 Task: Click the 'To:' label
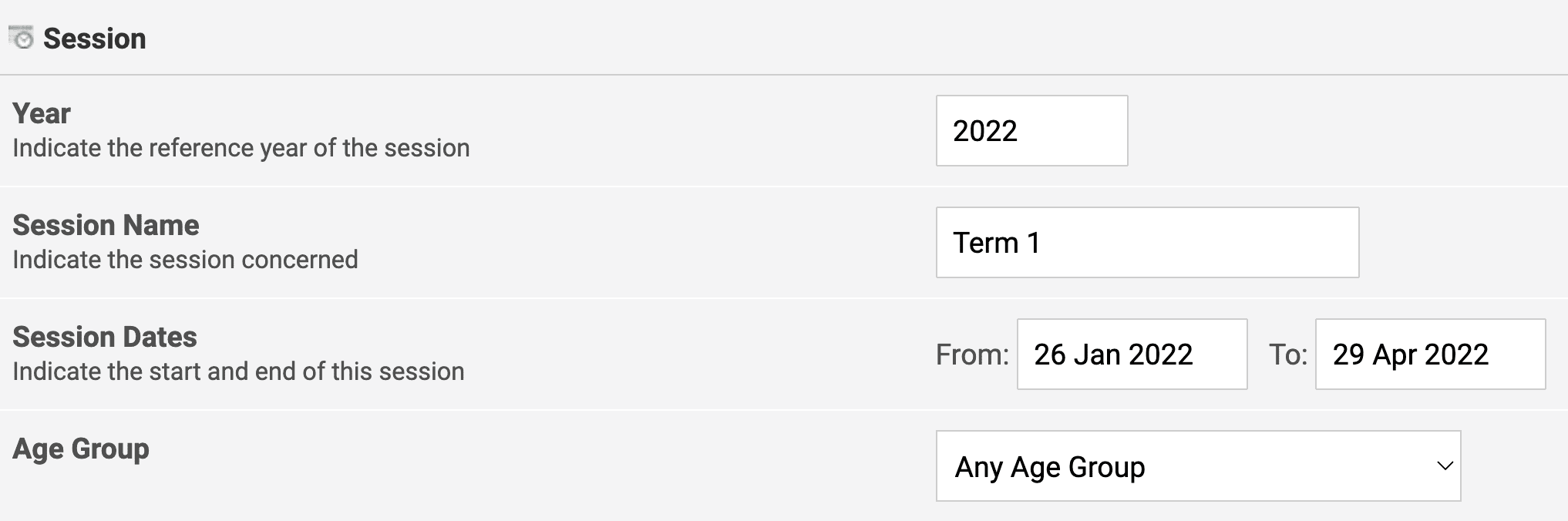(1288, 355)
